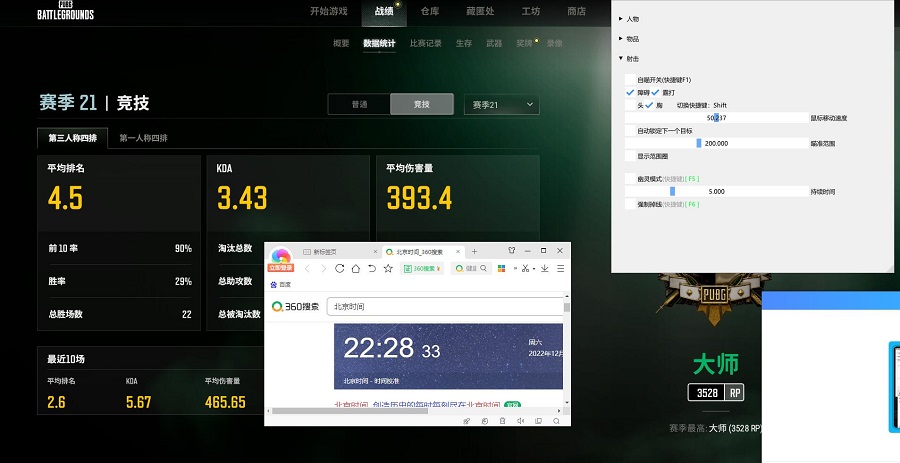Switch to the 概要 sub-tab
Screen dimensions: 900x463
tap(341, 43)
